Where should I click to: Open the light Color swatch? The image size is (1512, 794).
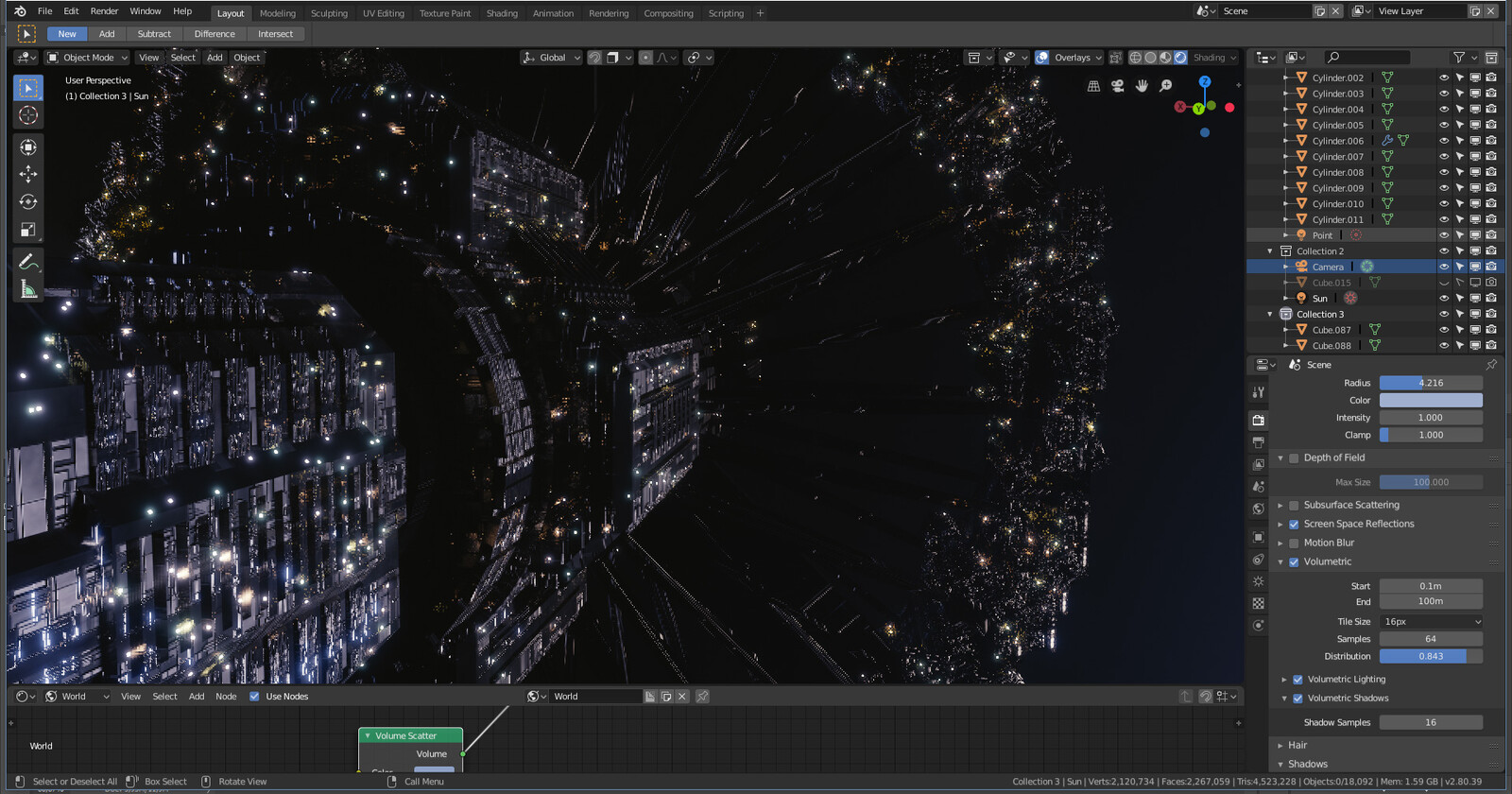point(1431,401)
